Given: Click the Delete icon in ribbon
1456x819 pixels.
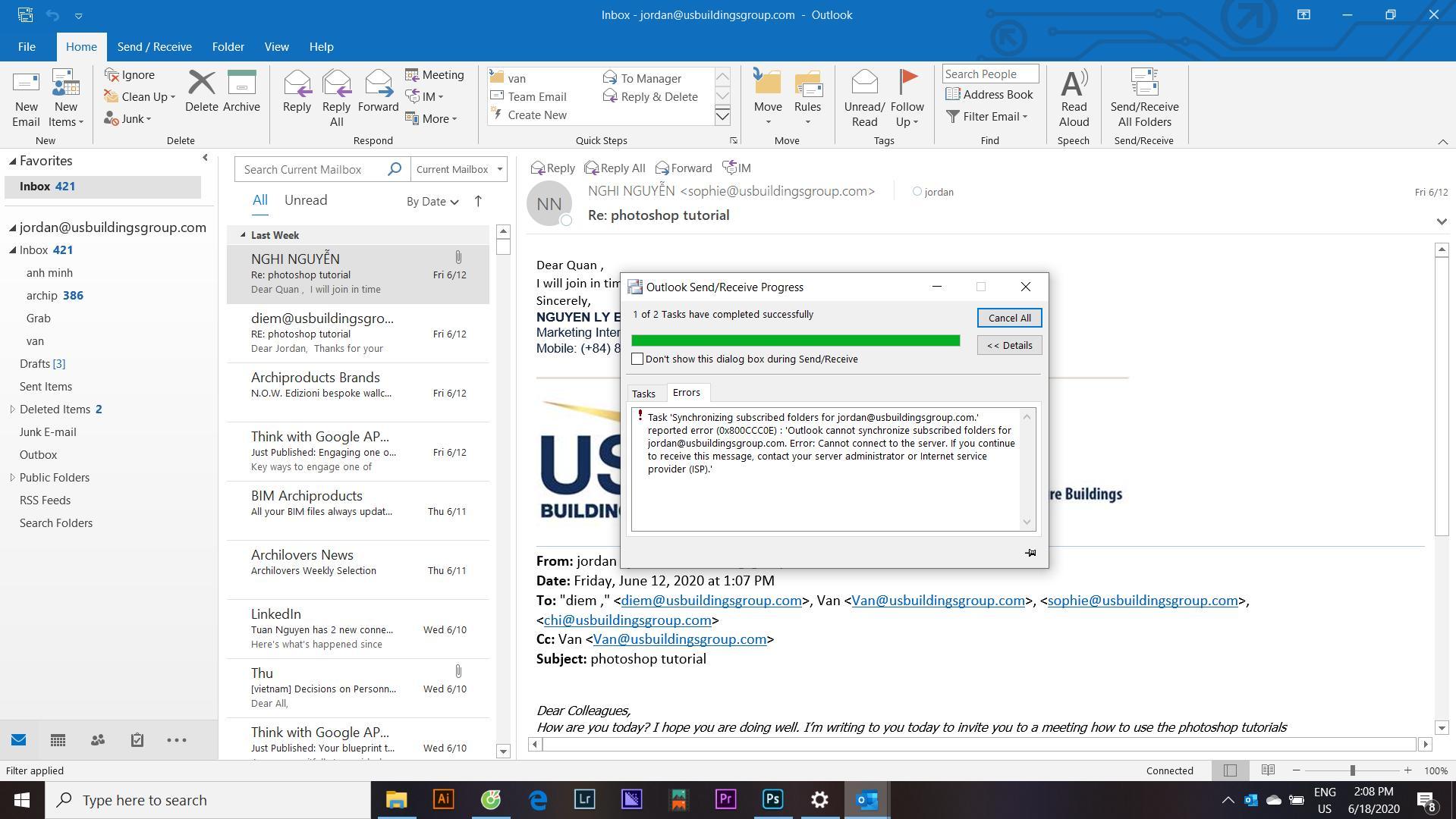Looking at the screenshot, I should (x=201, y=91).
